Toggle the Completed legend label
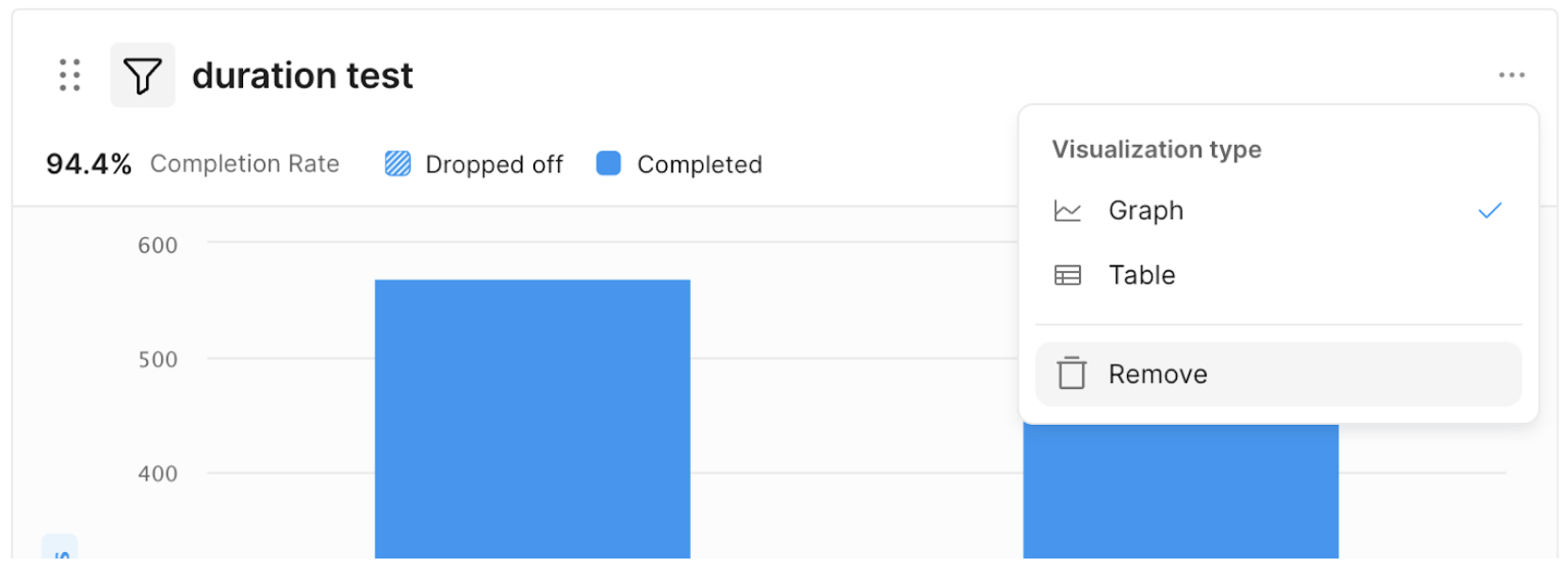Viewport: 1568px width, 567px height. point(699,165)
